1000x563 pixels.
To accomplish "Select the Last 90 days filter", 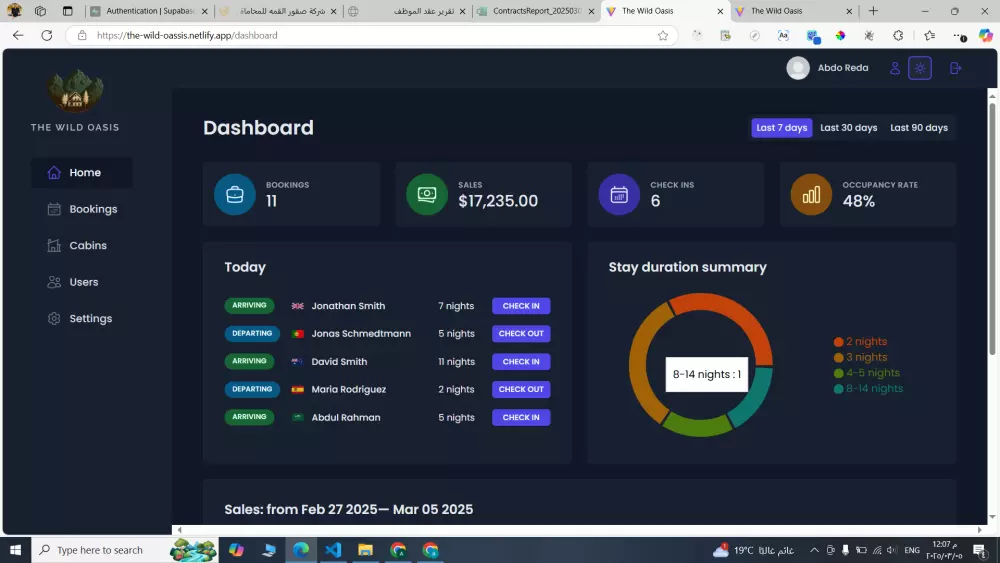I will coord(919,128).
